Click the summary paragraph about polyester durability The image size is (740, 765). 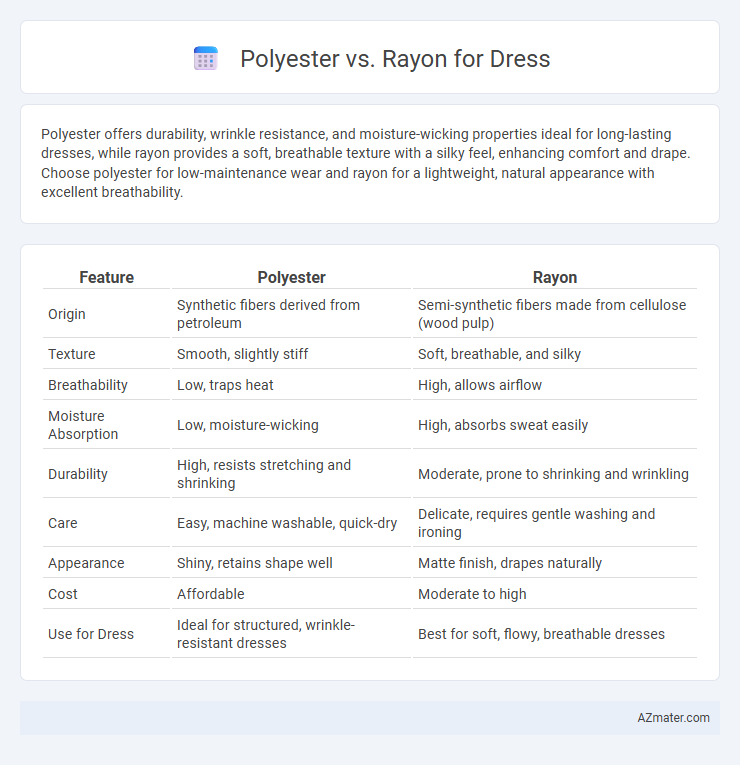click(x=366, y=163)
